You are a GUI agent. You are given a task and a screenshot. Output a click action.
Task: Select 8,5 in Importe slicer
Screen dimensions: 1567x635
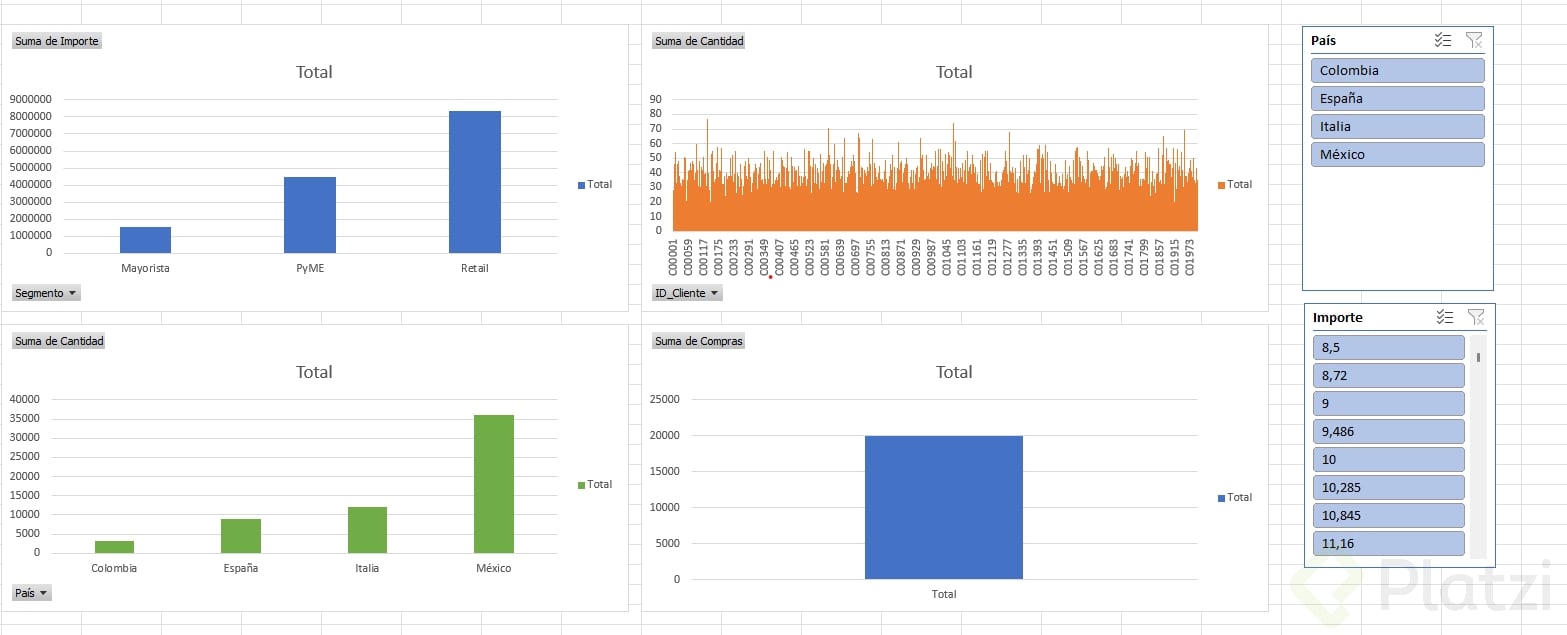1388,347
